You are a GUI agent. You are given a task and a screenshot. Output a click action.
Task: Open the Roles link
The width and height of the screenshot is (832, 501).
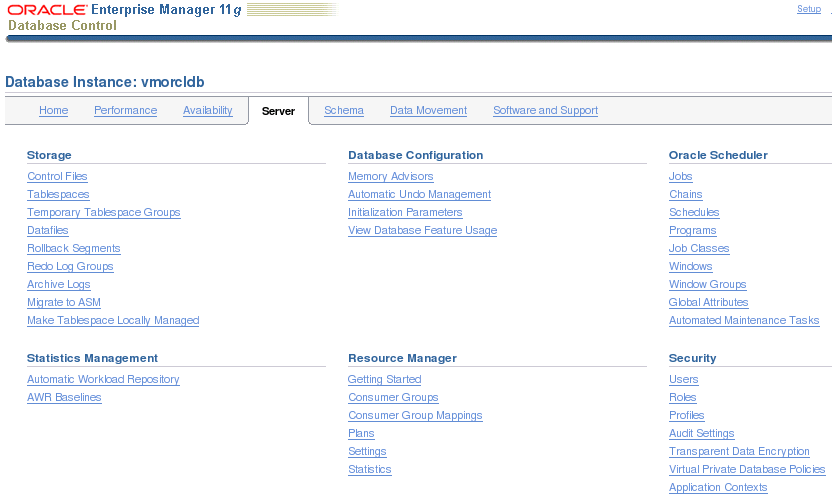click(x=683, y=398)
